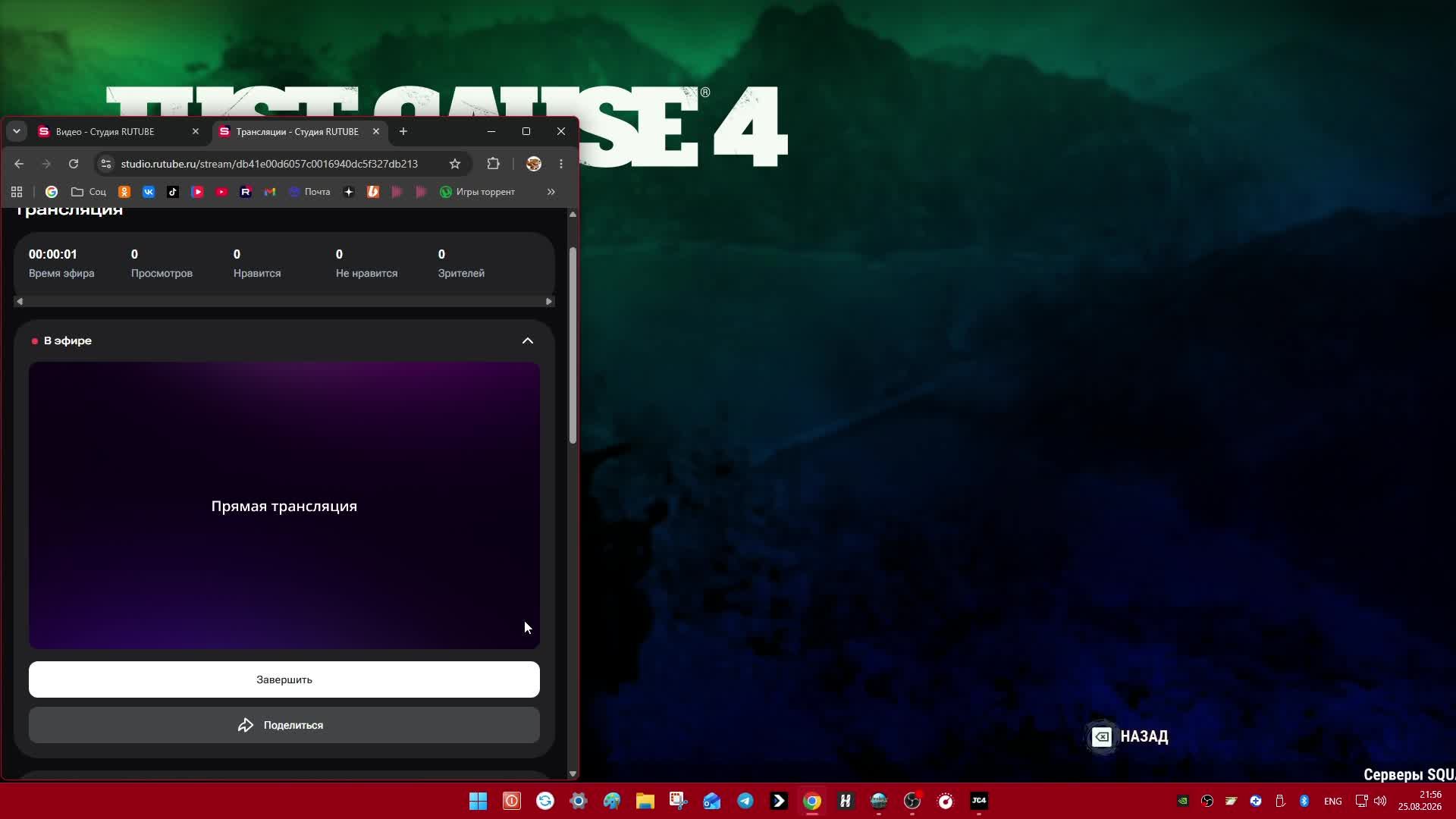This screenshot has width=1456, height=819.
Task: Switch to JC4 game in taskbar
Action: pos(979,801)
